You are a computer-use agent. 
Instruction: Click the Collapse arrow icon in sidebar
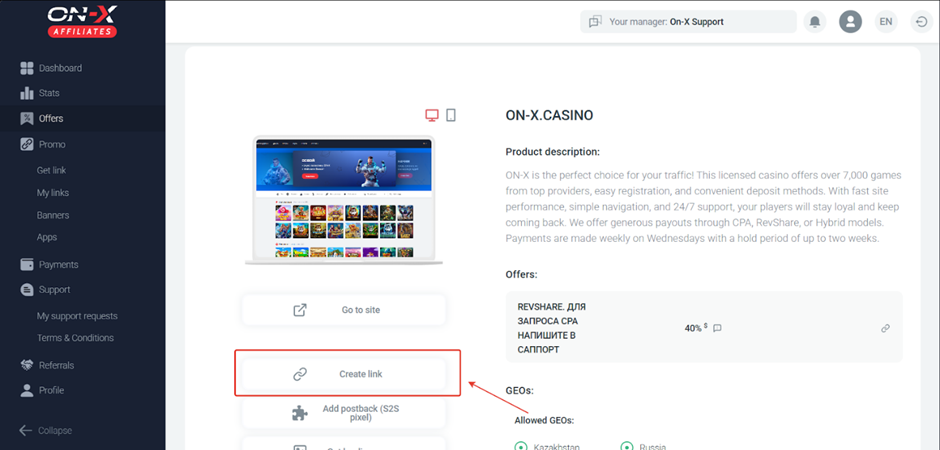pyautogui.click(x=25, y=430)
